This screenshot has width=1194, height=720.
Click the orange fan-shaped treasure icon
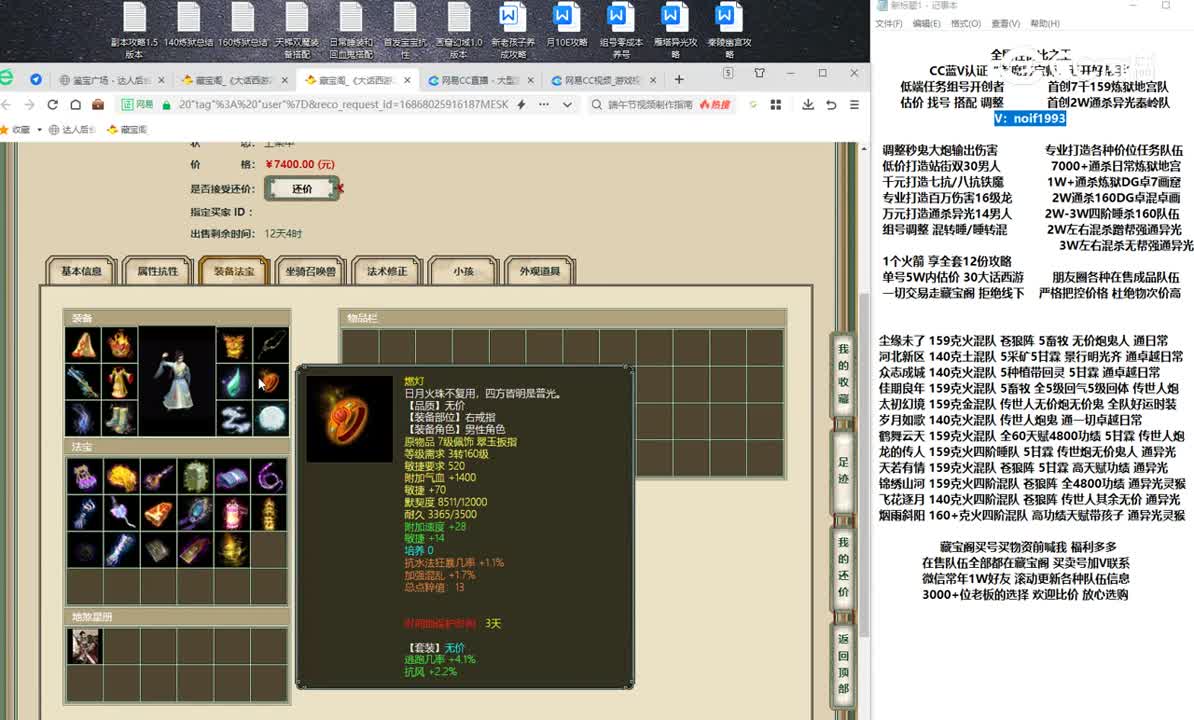point(158,513)
